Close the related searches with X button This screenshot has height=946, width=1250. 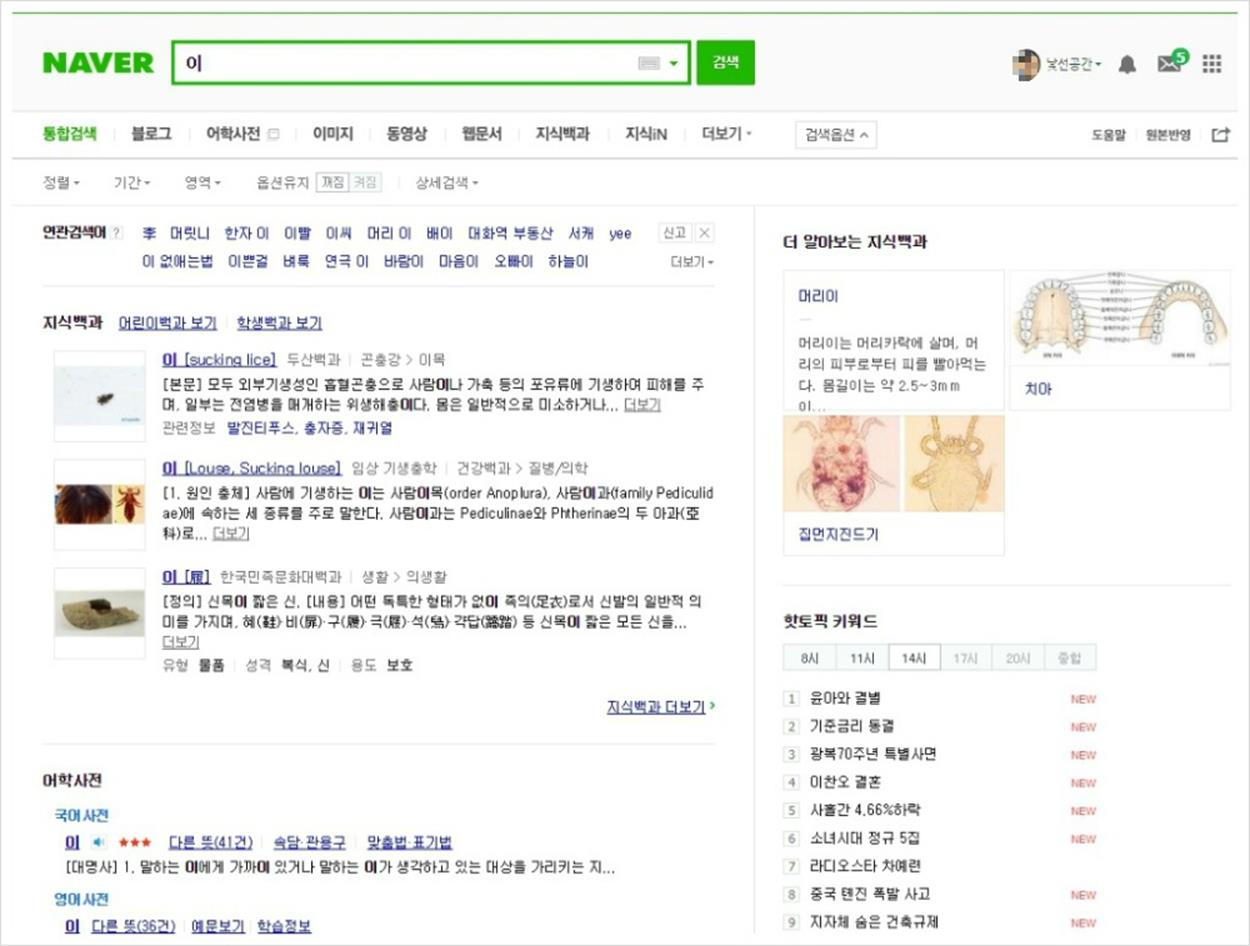click(x=704, y=233)
